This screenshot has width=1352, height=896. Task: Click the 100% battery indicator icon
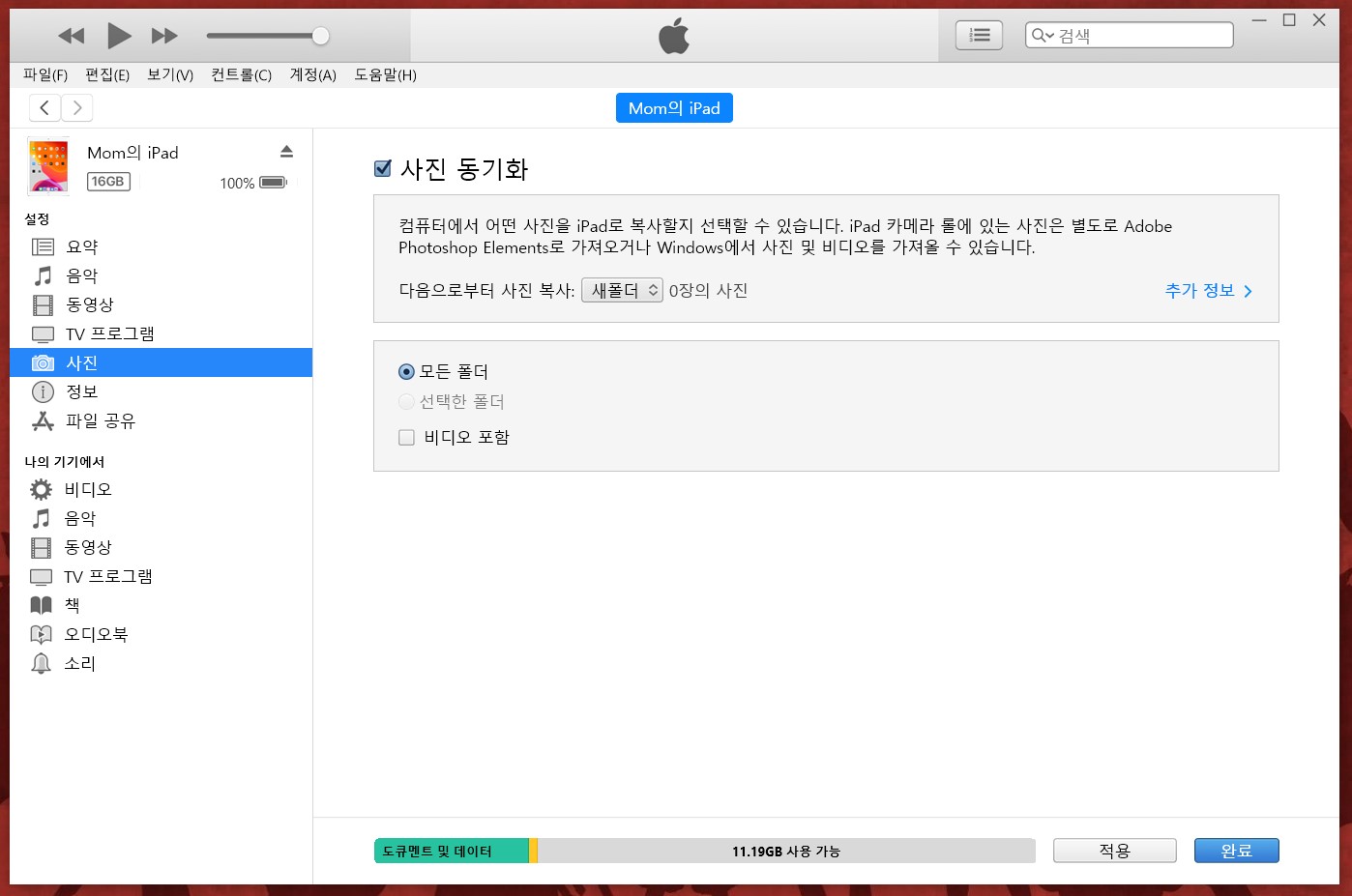tap(274, 182)
